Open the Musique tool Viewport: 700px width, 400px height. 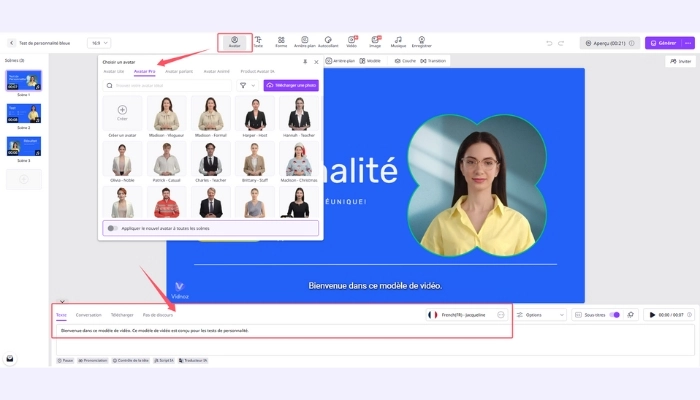point(398,42)
